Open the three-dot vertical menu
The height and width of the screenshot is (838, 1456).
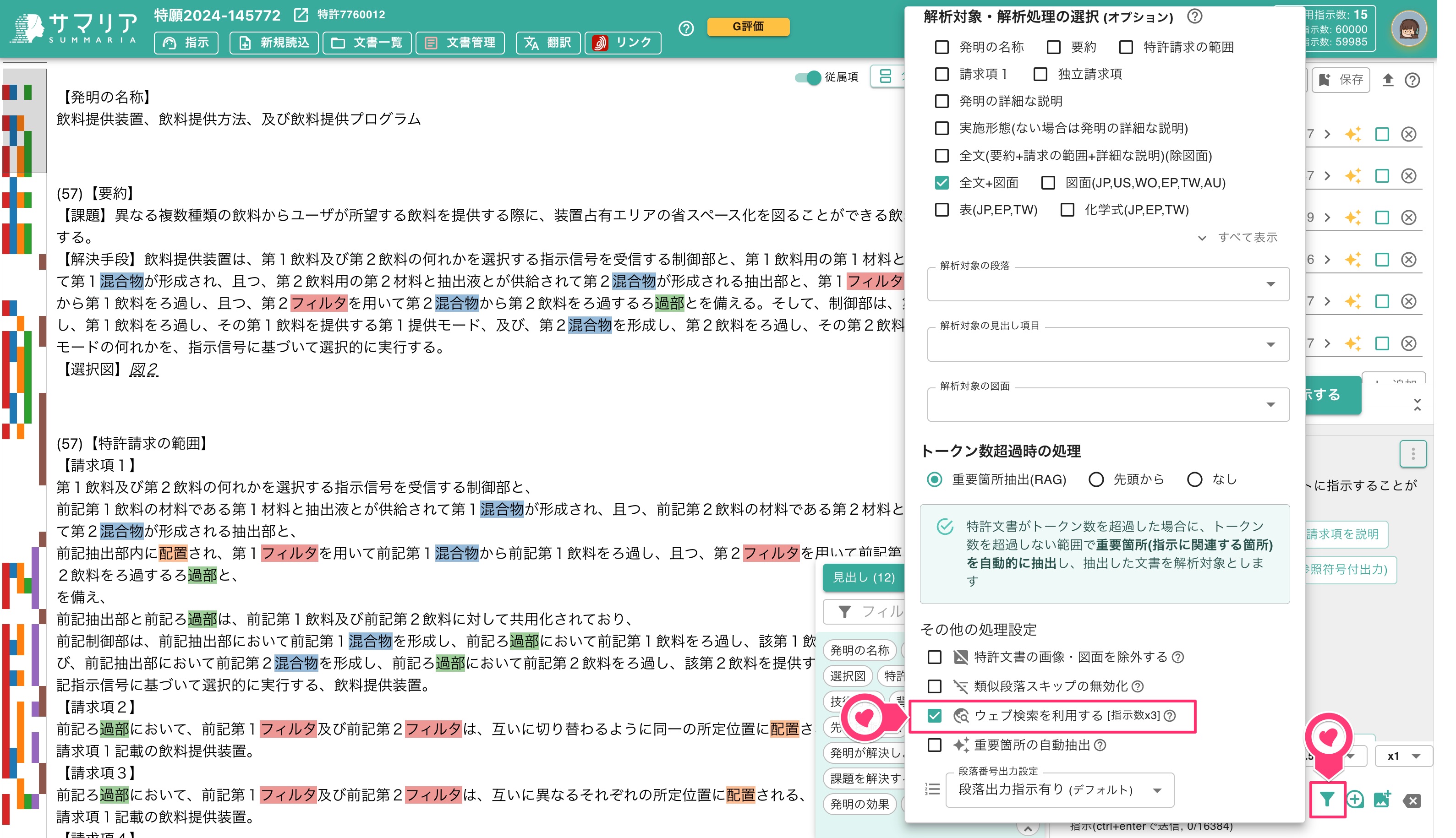pyautogui.click(x=1413, y=454)
